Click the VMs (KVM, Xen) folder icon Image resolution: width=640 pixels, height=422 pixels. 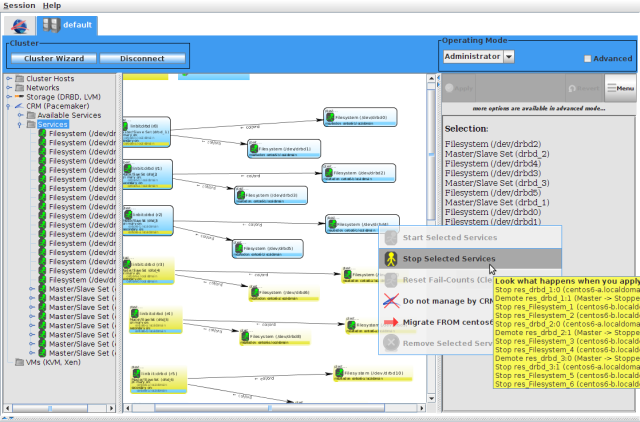coord(18,362)
